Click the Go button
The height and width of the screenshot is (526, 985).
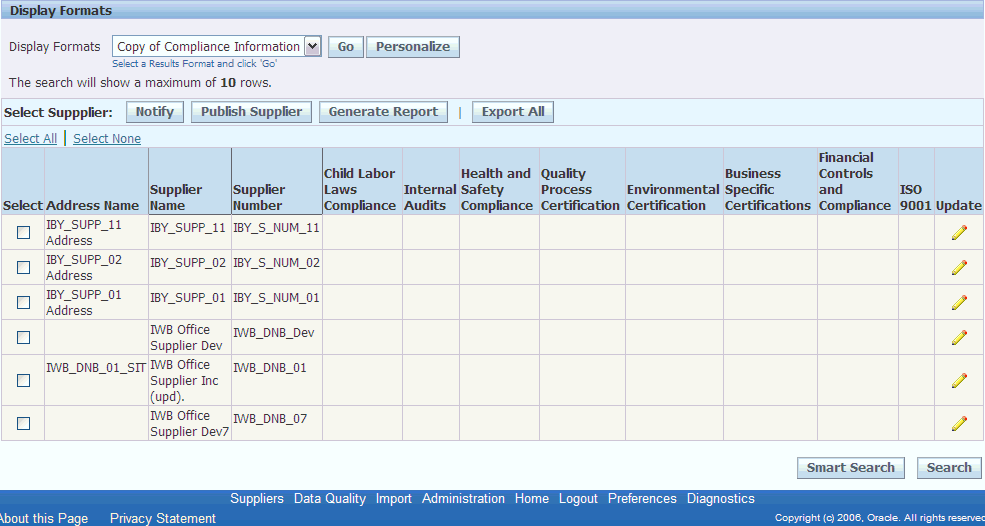coord(346,47)
